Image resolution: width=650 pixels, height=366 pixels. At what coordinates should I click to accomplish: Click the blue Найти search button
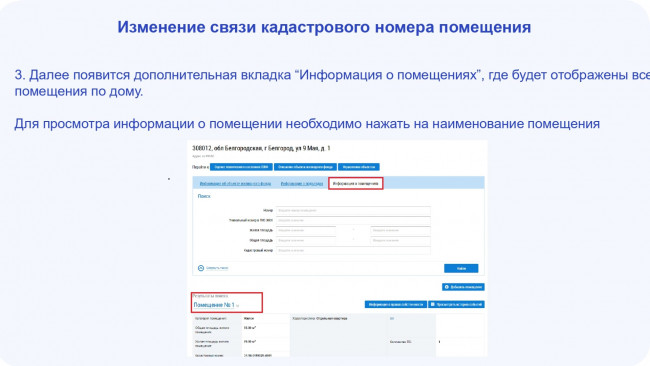[x=461, y=268]
